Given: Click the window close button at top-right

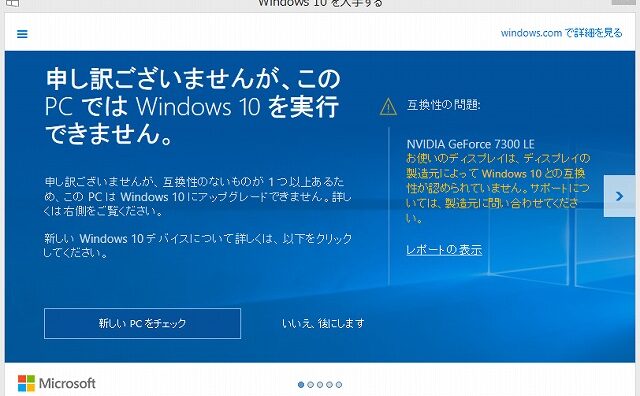Looking at the screenshot, I should pyautogui.click(x=623, y=2).
